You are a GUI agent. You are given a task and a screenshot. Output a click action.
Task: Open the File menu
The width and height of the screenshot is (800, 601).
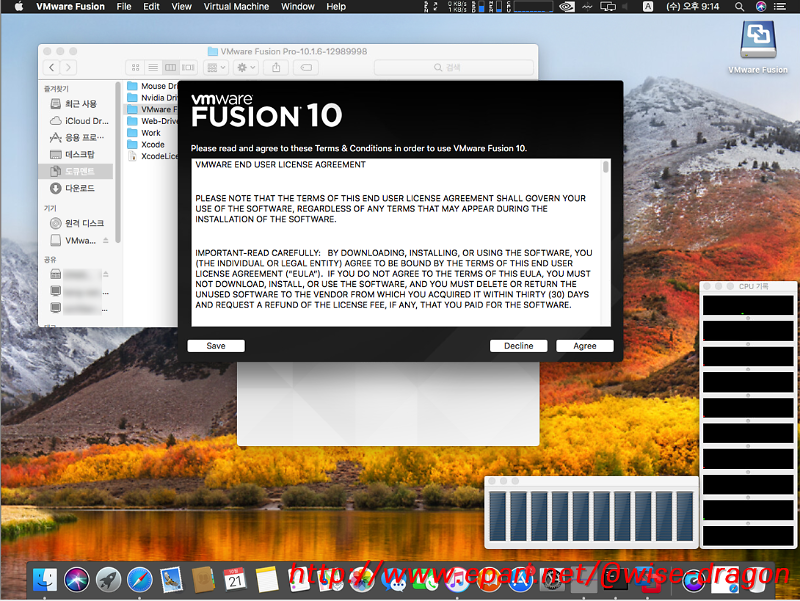coord(123,7)
